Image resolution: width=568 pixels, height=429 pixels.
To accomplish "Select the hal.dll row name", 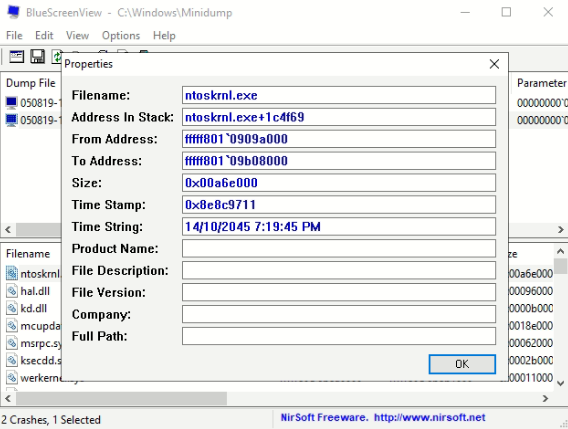I will [35, 291].
